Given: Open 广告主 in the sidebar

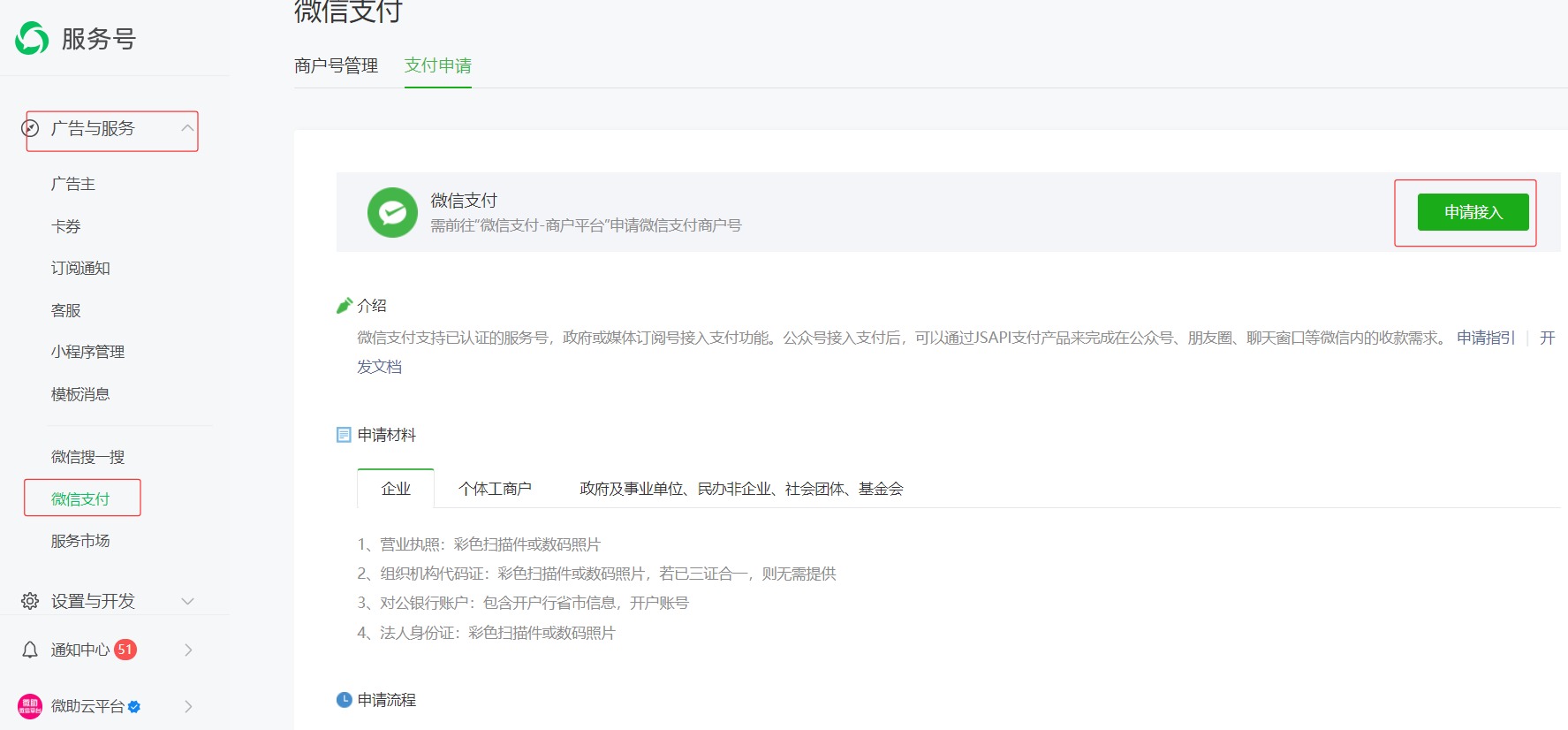Looking at the screenshot, I should [x=73, y=184].
